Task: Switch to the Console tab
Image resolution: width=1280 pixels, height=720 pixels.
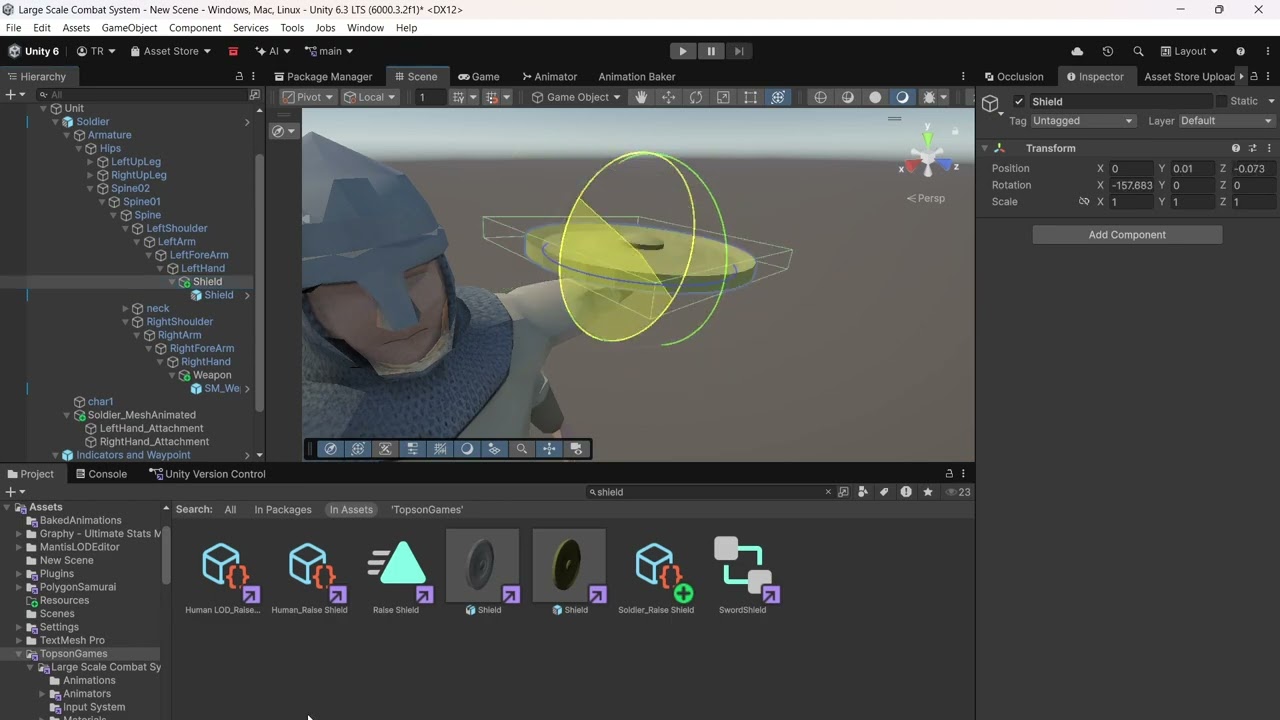Action: coord(101,474)
